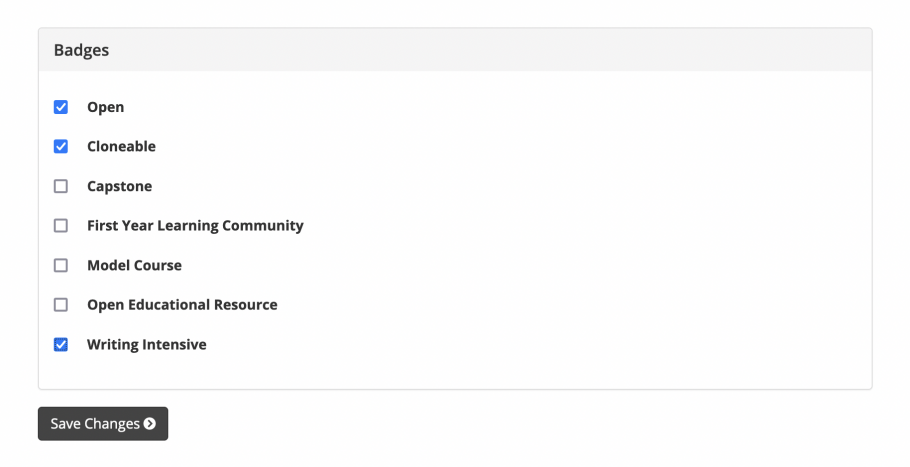Click the 'Writing Intensive' label text

pos(147,345)
